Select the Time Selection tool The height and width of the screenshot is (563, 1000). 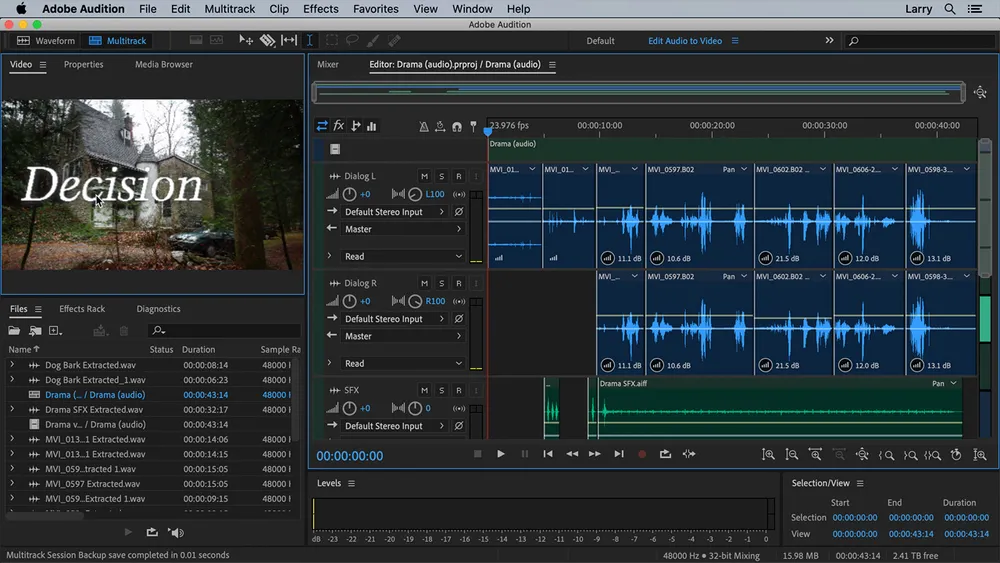(309, 40)
